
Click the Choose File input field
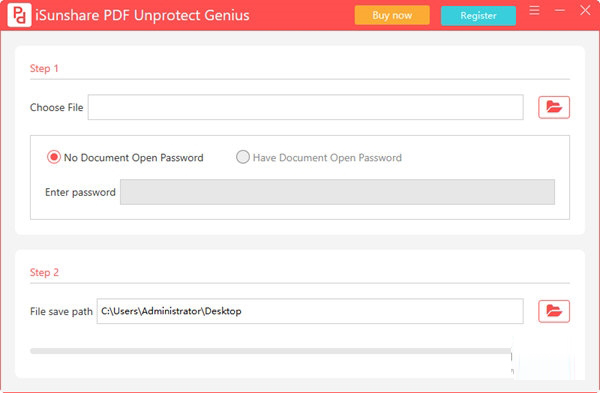(305, 107)
